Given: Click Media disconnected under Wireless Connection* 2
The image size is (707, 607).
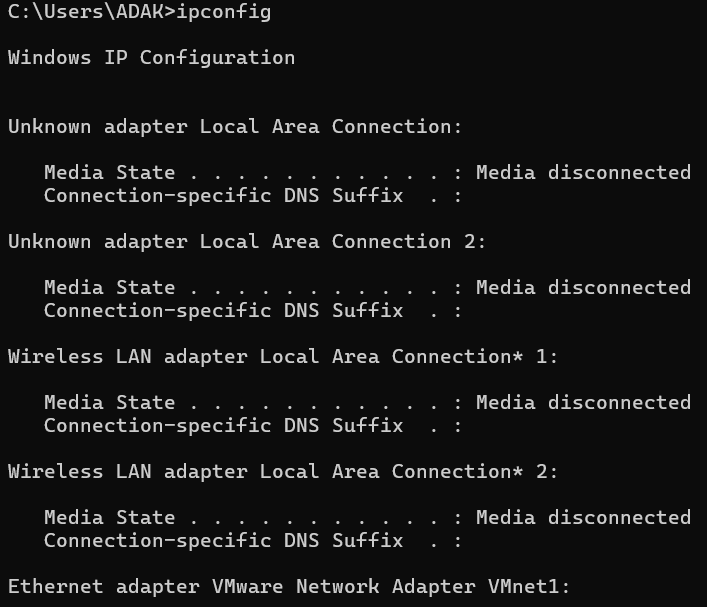Looking at the screenshot, I should point(583,518).
